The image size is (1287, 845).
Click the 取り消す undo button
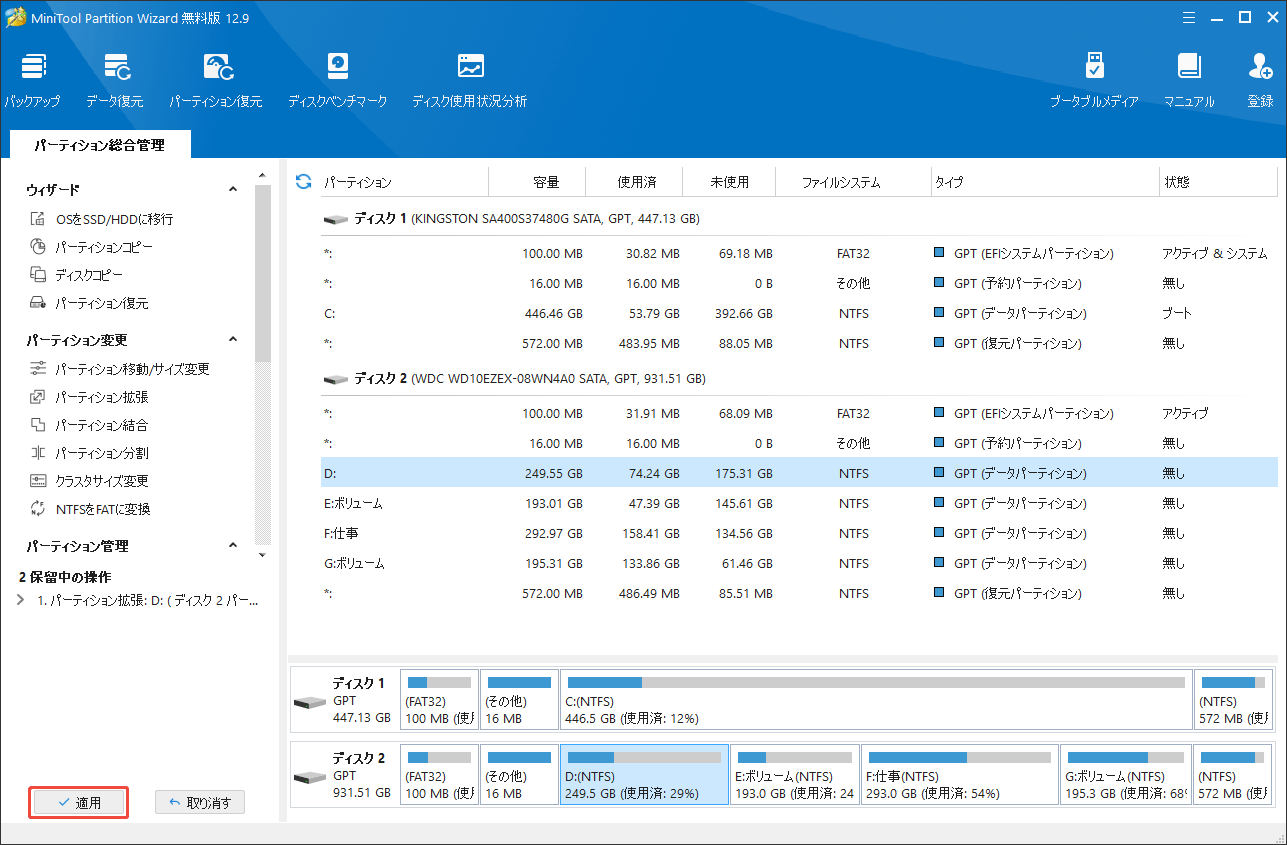200,803
